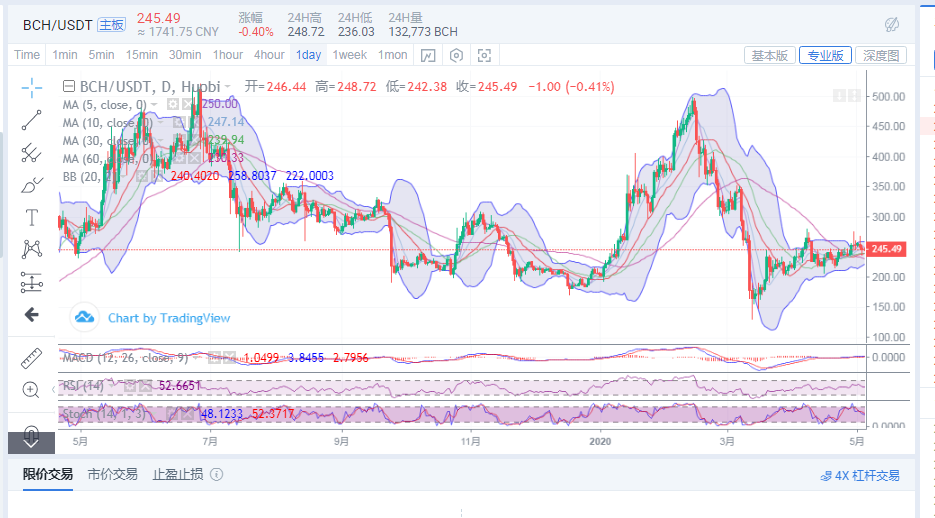This screenshot has width=935, height=518.
Task: Move main chart pane down arrow
Action: click(x=839, y=95)
